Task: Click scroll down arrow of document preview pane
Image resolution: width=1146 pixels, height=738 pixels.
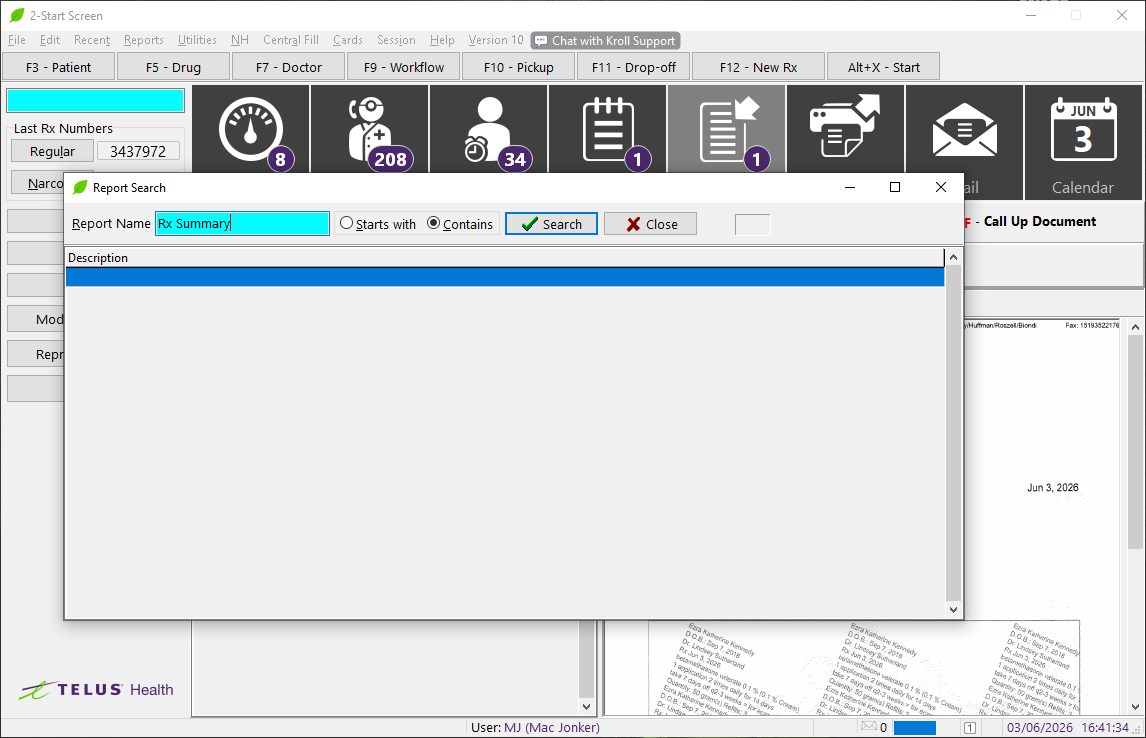Action: [1135, 707]
